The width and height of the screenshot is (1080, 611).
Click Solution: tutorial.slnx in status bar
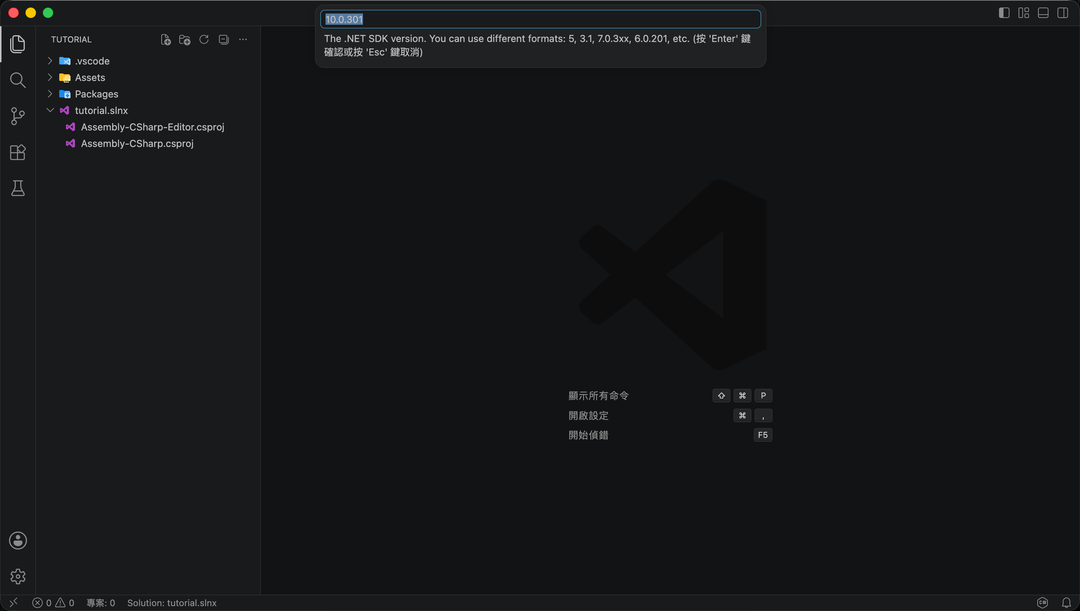click(172, 603)
